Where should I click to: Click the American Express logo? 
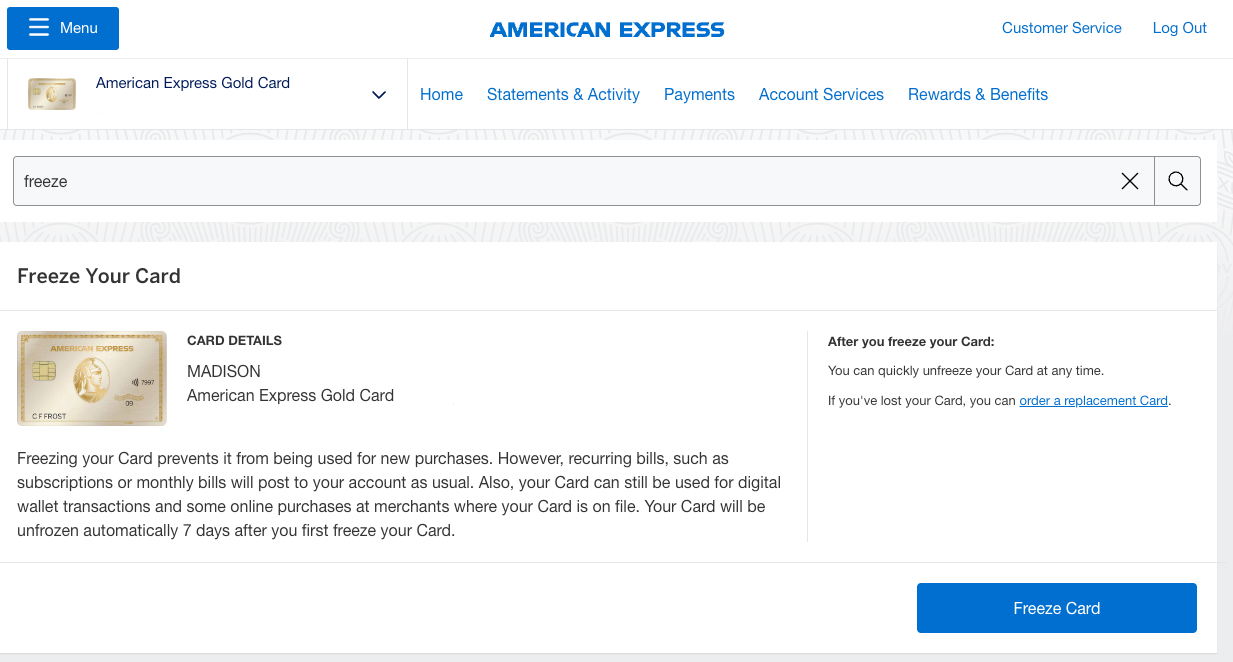[606, 28]
